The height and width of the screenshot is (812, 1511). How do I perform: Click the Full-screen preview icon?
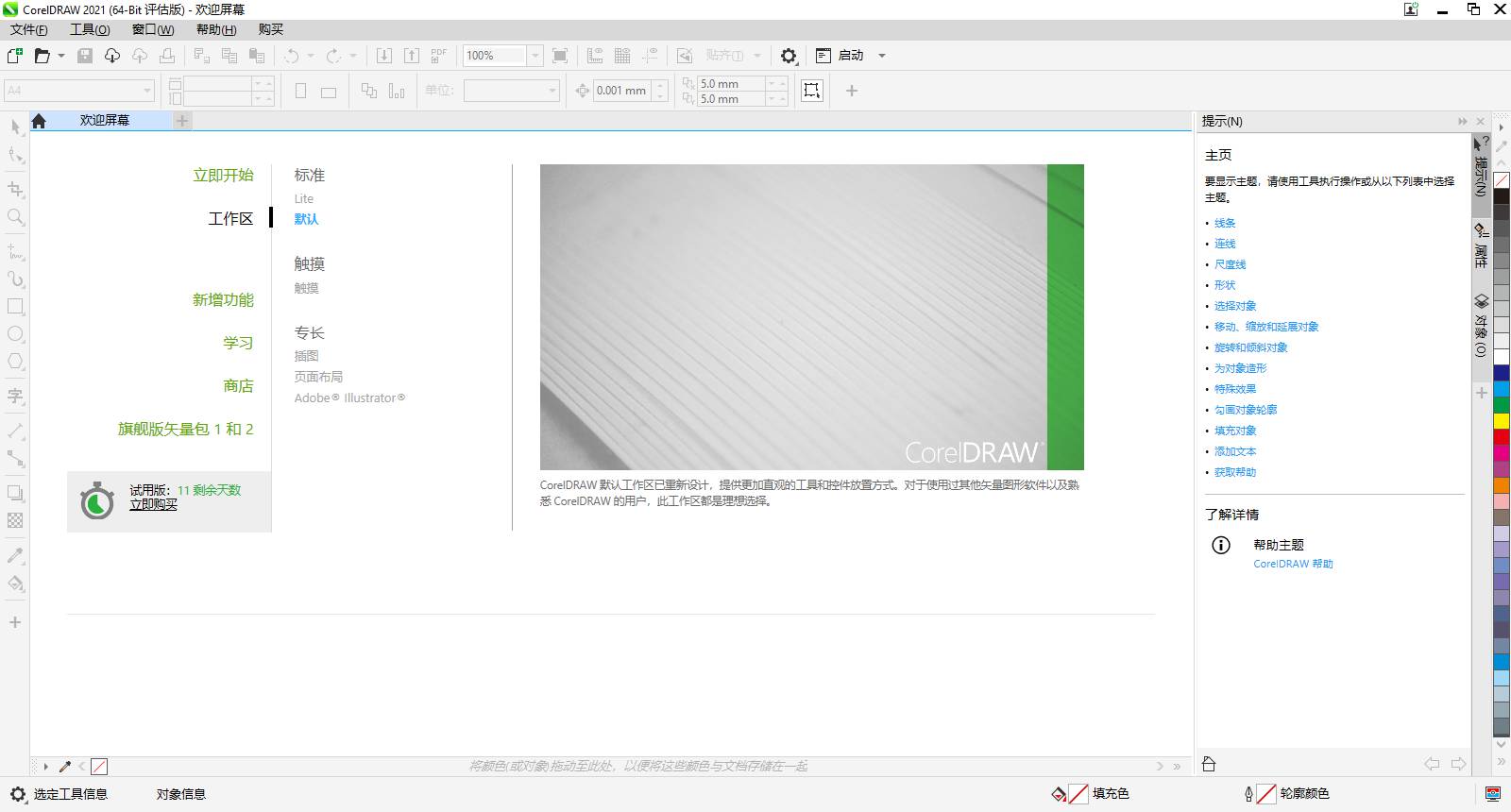click(x=560, y=56)
